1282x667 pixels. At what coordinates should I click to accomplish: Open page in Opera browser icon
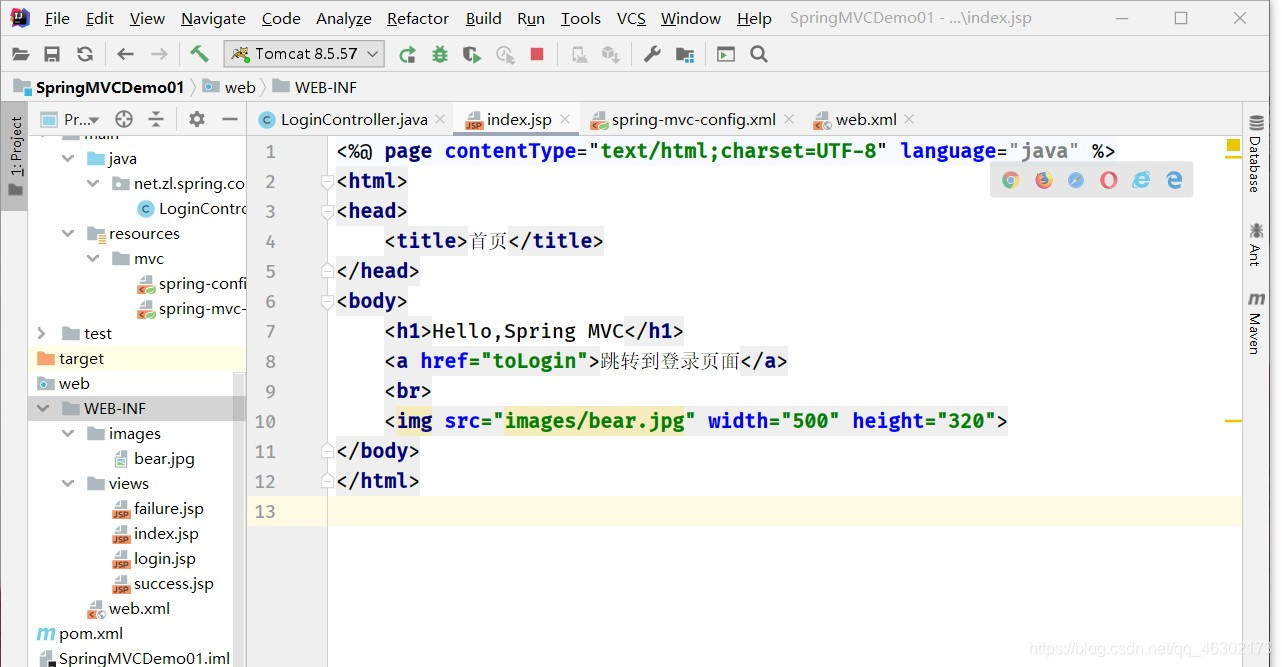point(1109,180)
